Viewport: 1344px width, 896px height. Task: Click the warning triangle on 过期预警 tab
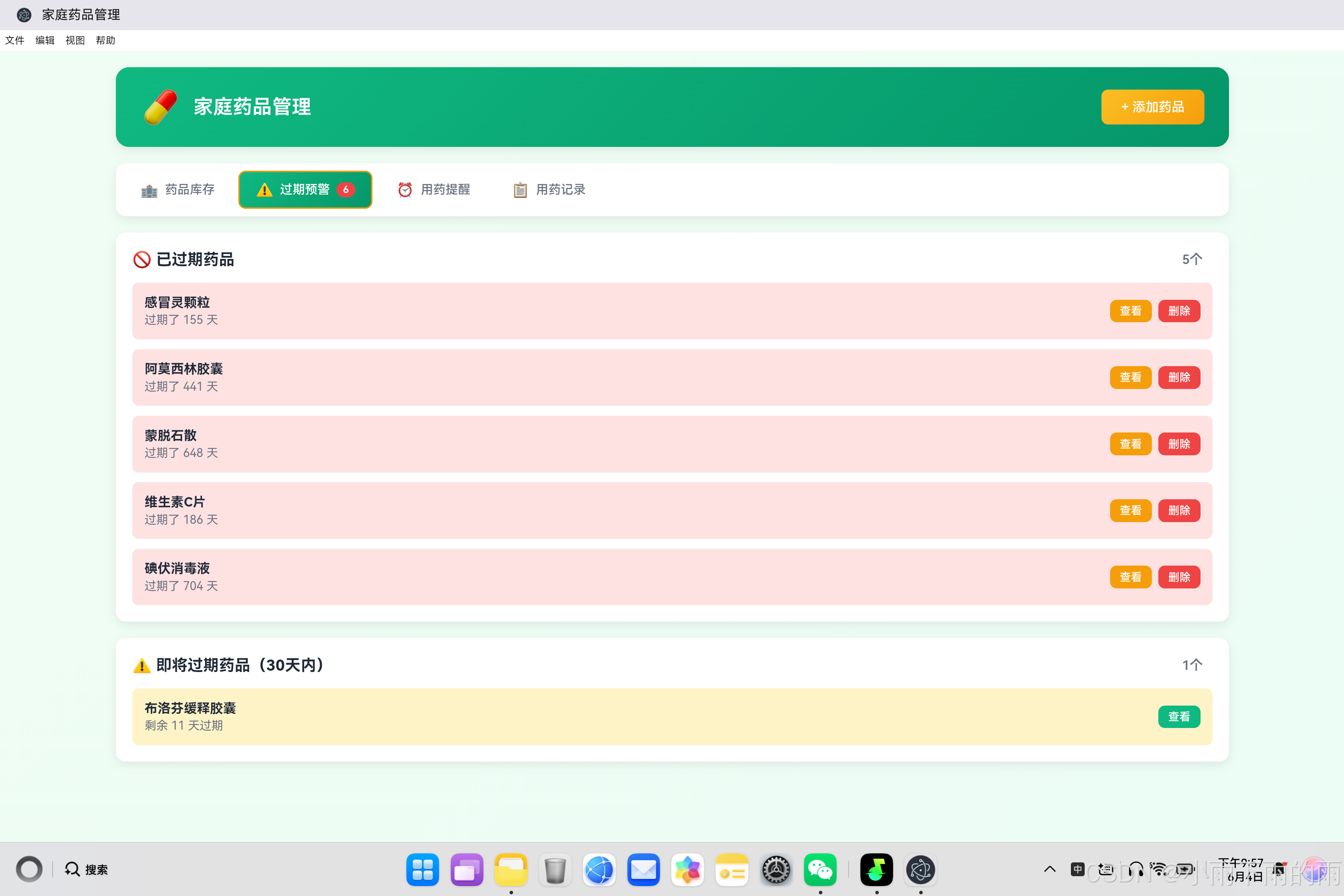click(264, 190)
